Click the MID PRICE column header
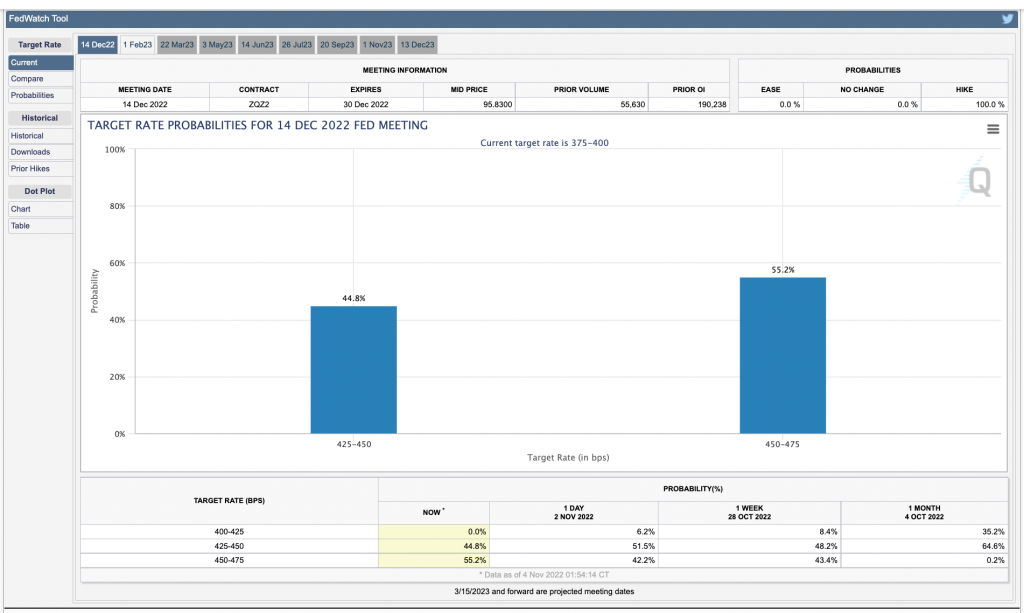This screenshot has width=1024, height=613. pyautogui.click(x=469, y=89)
